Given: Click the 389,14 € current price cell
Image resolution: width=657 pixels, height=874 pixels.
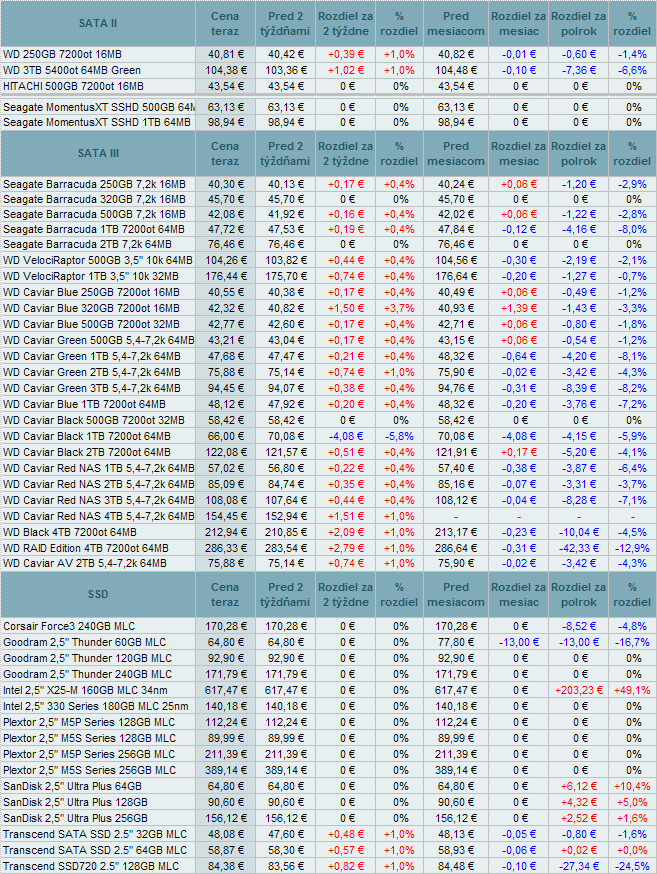Looking at the screenshot, I should pyautogui.click(x=225, y=770).
